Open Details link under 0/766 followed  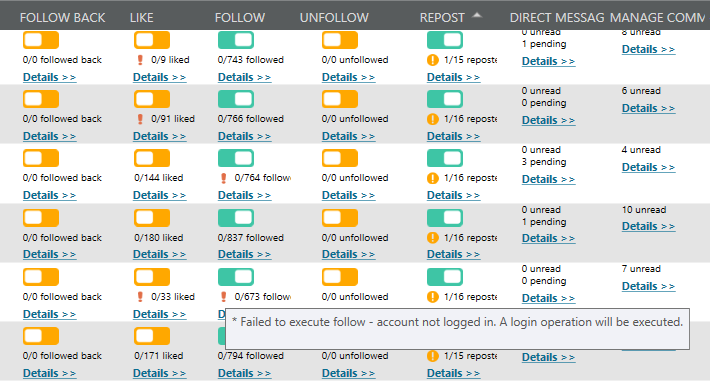coord(245,136)
